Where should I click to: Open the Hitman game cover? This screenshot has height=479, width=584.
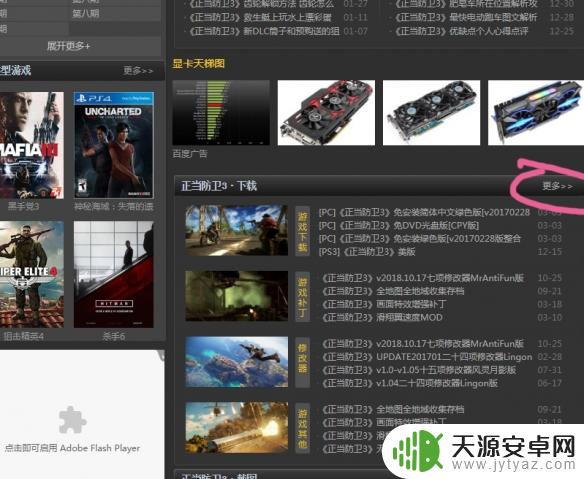pos(114,275)
